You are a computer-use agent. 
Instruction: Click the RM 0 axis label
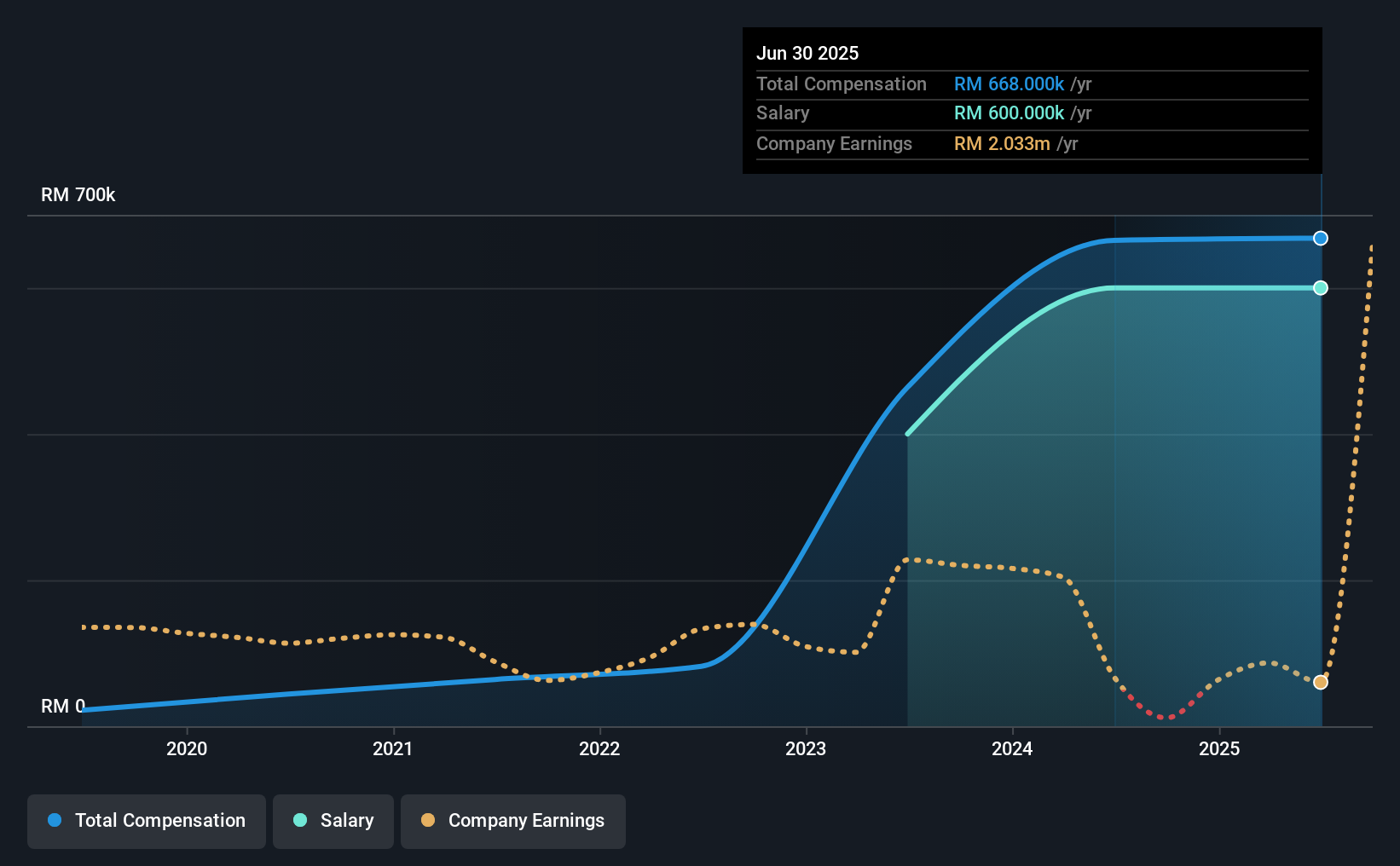(63, 707)
